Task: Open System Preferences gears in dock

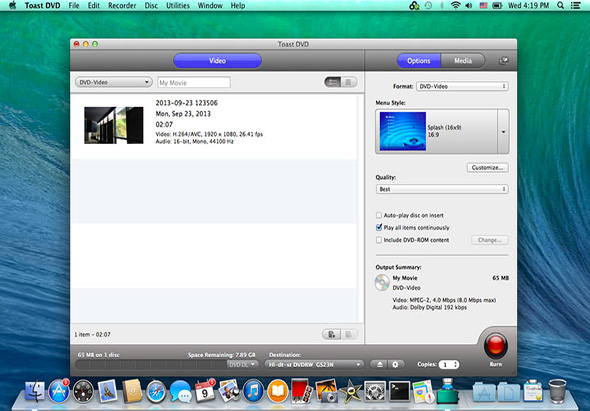Action: tap(375, 391)
